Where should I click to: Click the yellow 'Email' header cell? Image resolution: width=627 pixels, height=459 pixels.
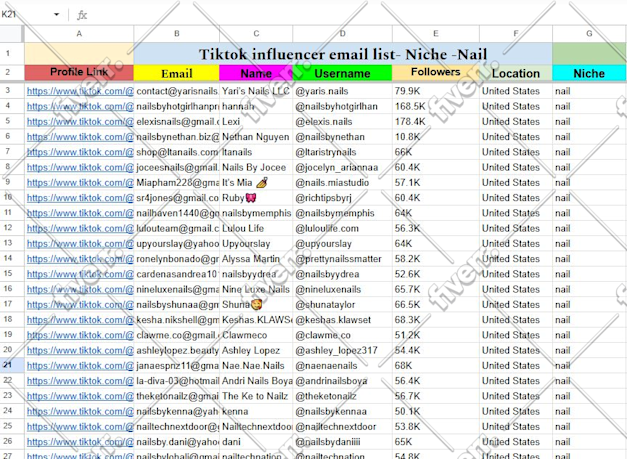pyautogui.click(x=176, y=73)
